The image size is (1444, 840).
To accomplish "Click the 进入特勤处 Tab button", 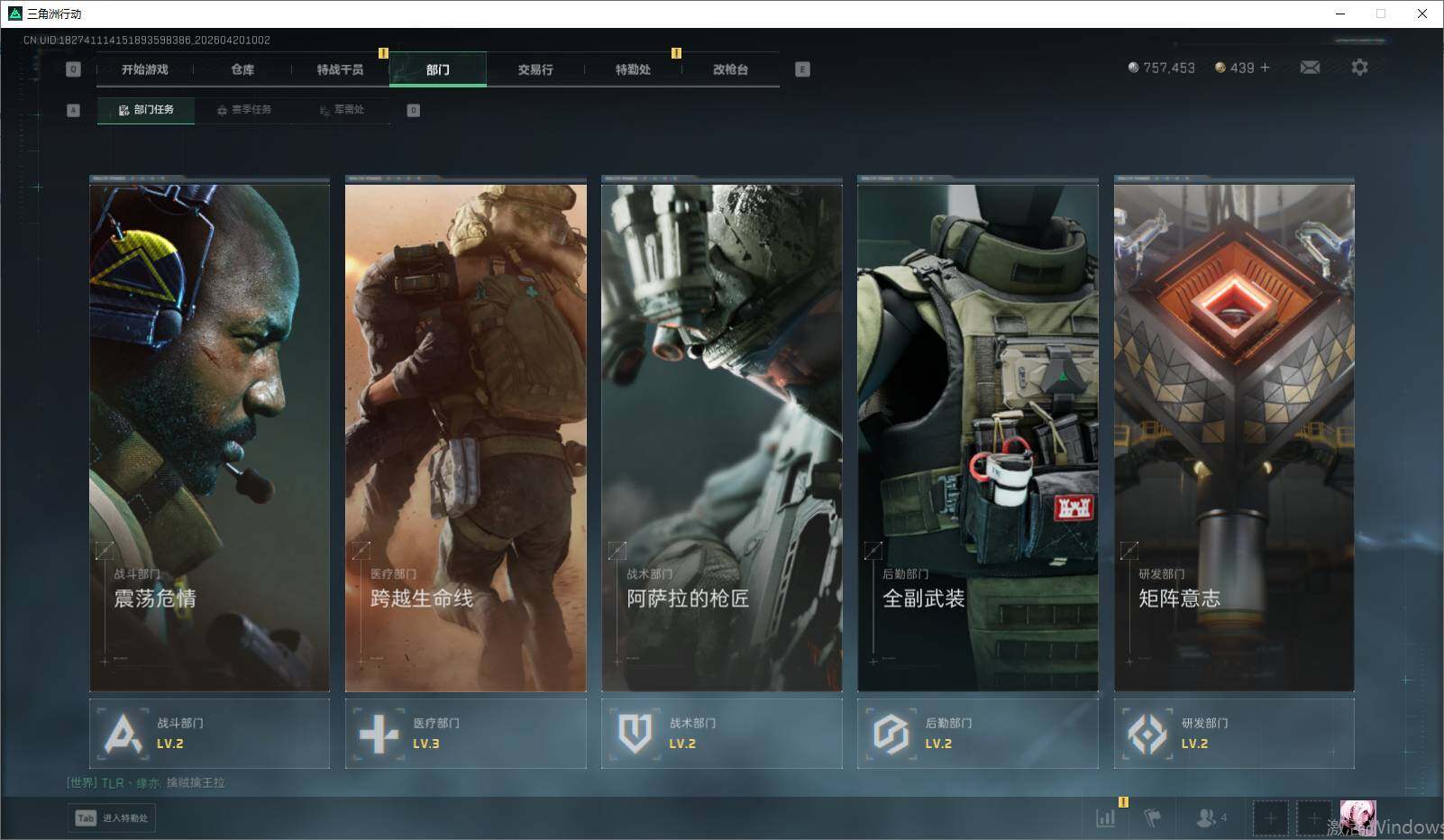I will coord(112,818).
